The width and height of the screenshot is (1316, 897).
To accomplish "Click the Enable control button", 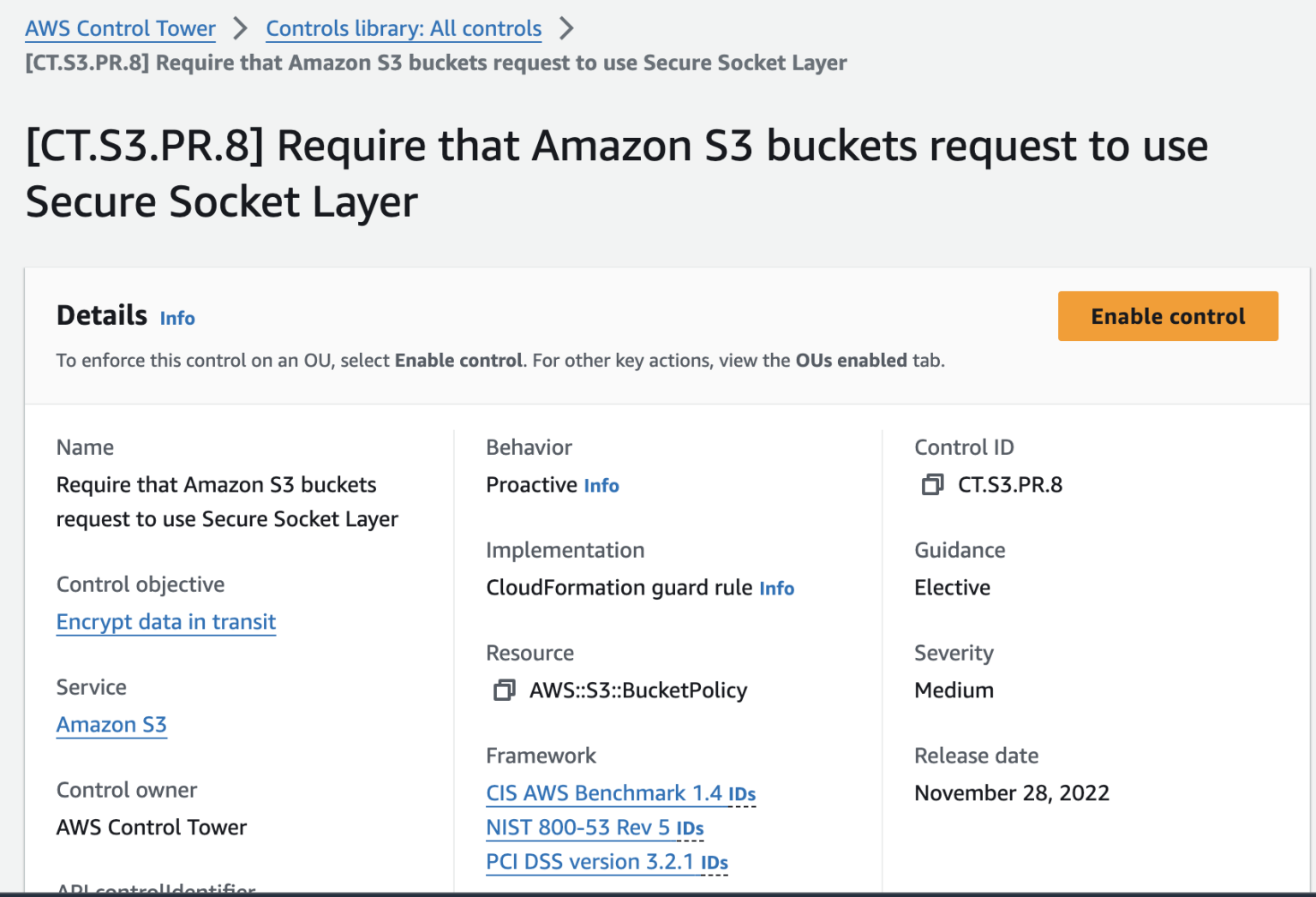I will tap(1167, 316).
